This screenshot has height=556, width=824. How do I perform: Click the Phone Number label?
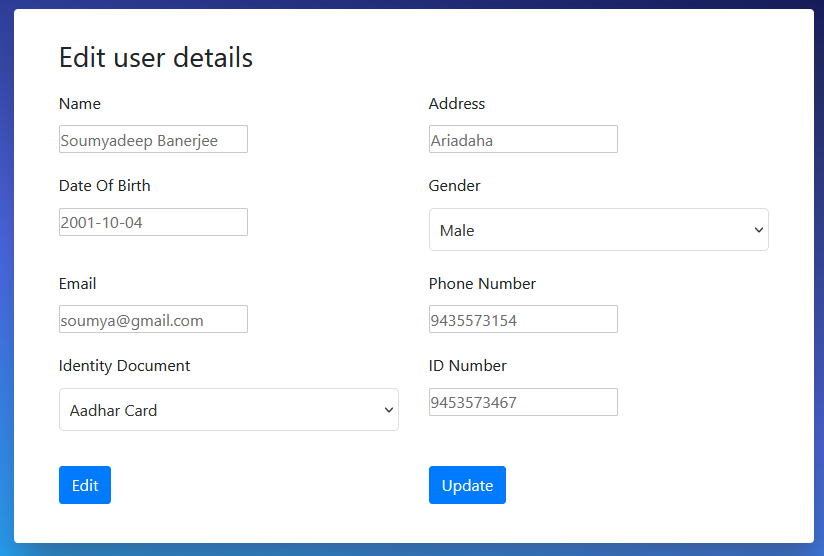tap(482, 284)
